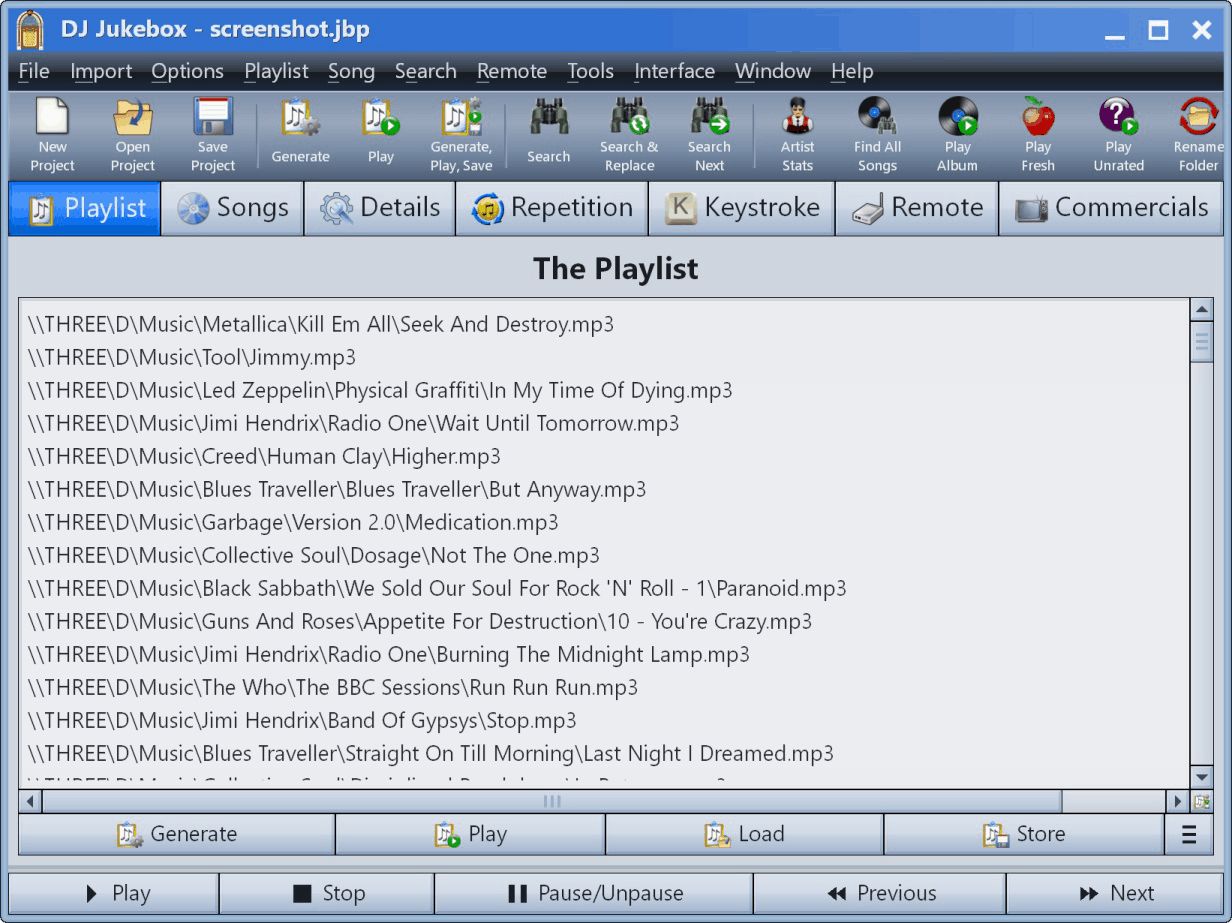
Task: Click the Store playlist button
Action: (x=1024, y=834)
